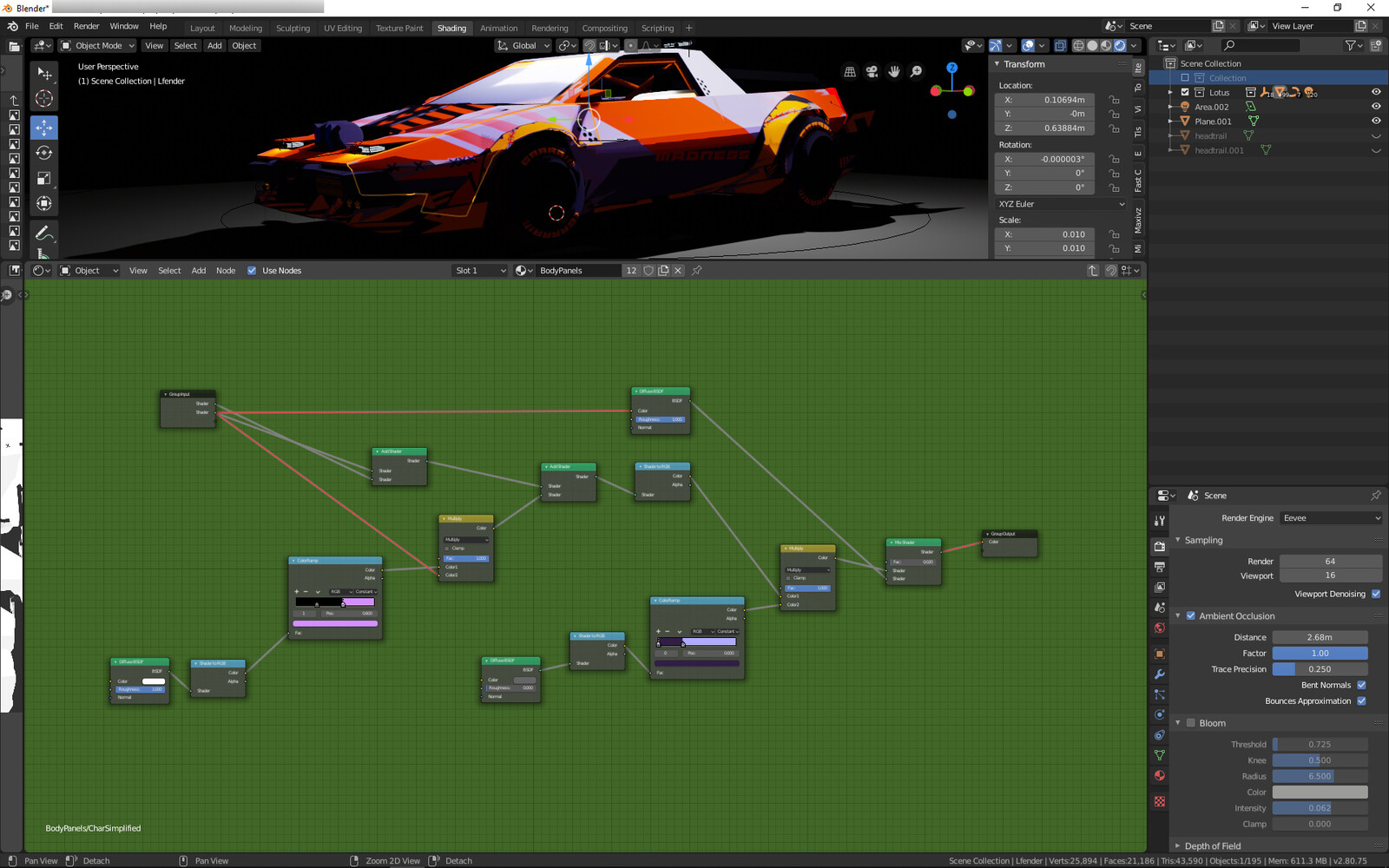The height and width of the screenshot is (868, 1389).
Task: Switch to the UV Editing workspace tab
Action: [343, 29]
